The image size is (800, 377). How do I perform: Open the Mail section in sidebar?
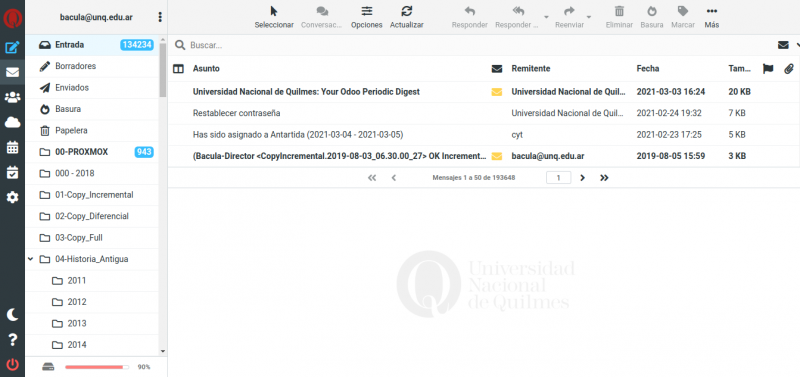(x=12, y=72)
